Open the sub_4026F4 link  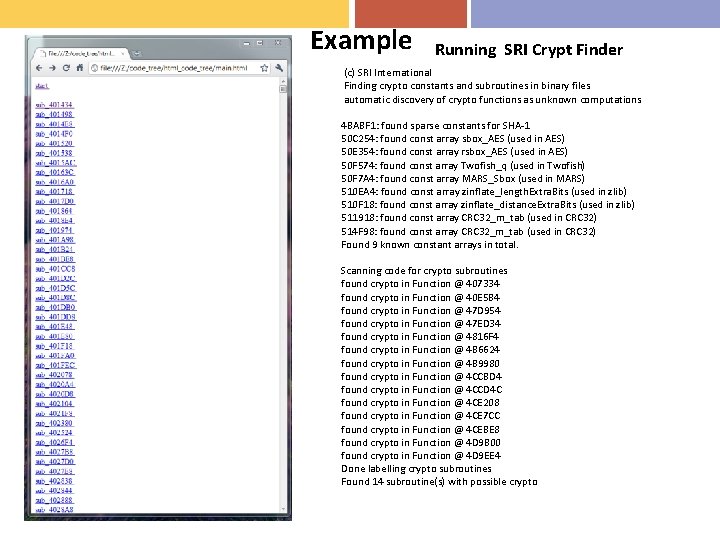(x=55, y=442)
